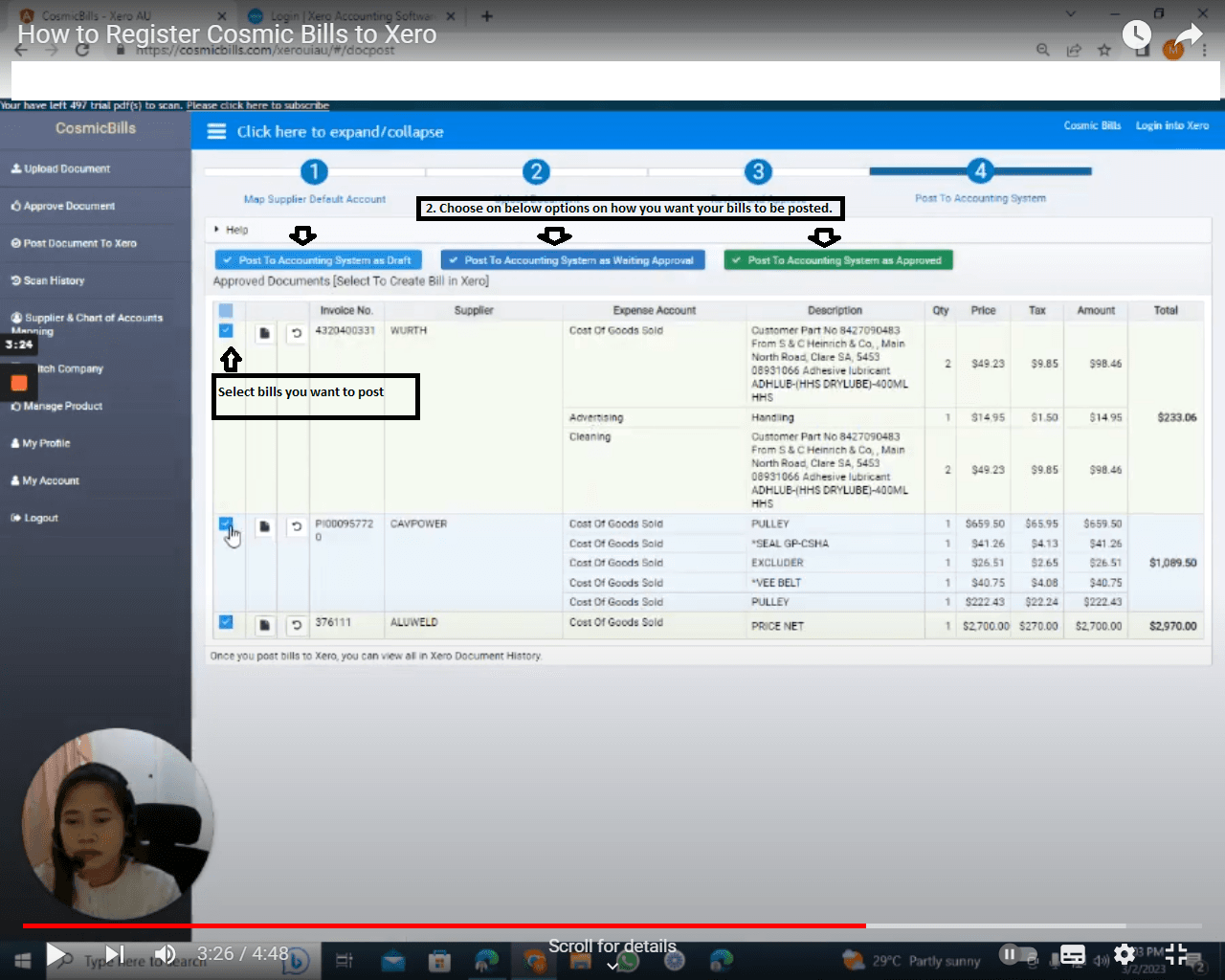This screenshot has width=1225, height=980.
Task: Uncheck the ALUWELD invoice checkbox
Action: click(x=226, y=622)
